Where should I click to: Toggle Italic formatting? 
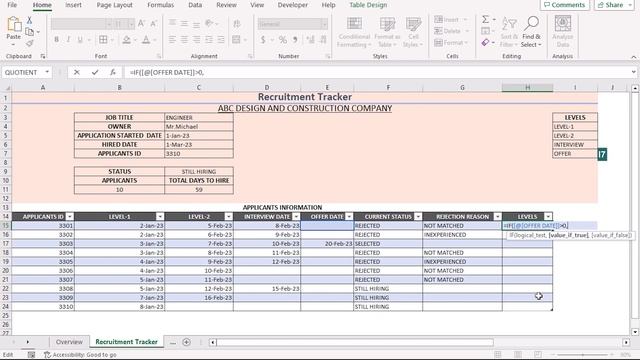pyautogui.click(x=68, y=40)
